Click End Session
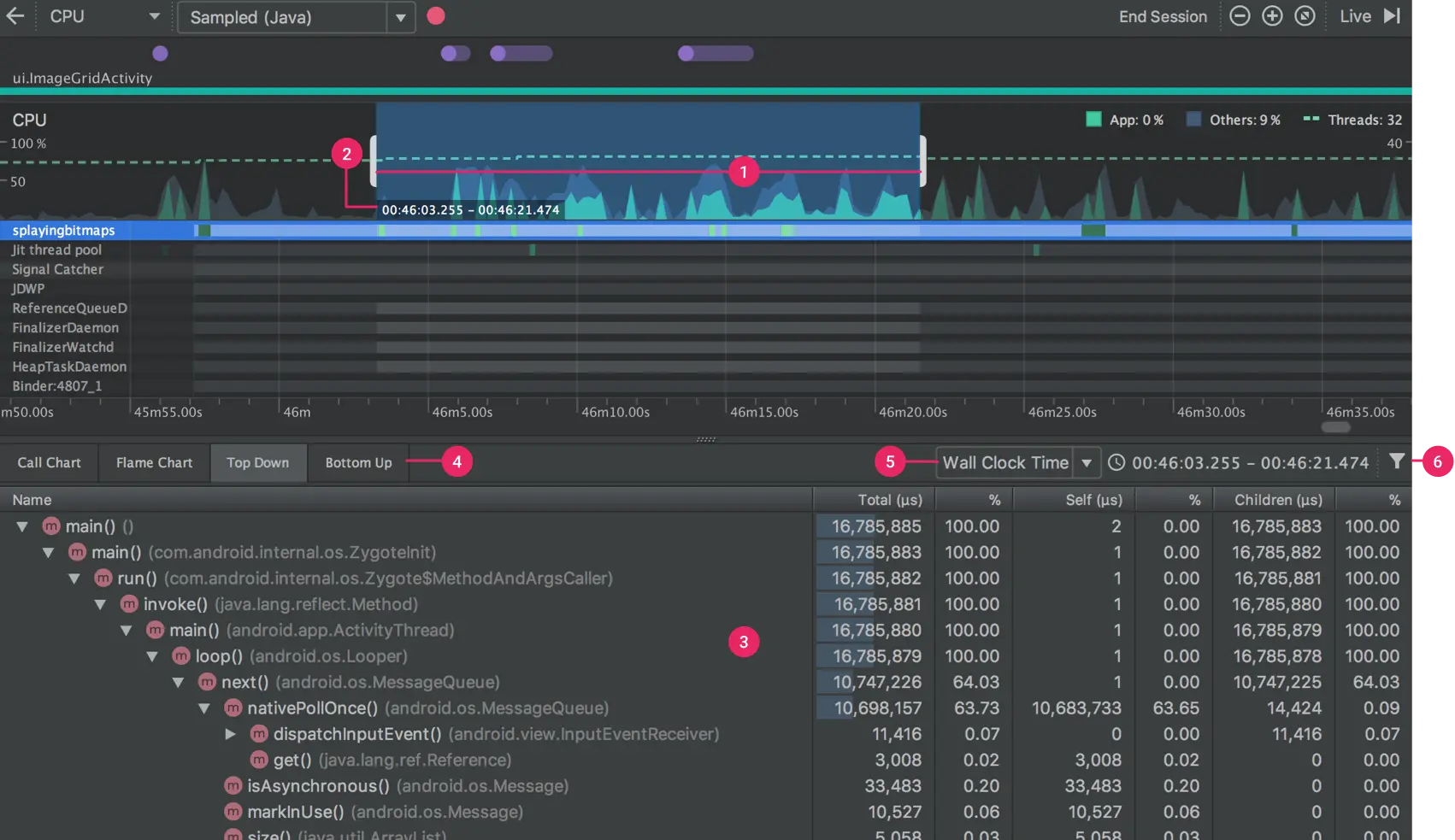 (1163, 16)
